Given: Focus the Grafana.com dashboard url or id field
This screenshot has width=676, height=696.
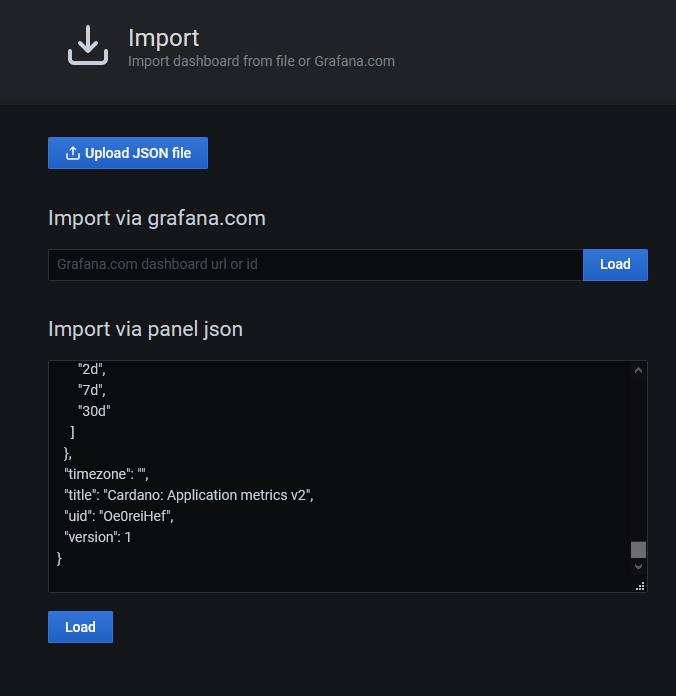Looking at the screenshot, I should pos(315,265).
